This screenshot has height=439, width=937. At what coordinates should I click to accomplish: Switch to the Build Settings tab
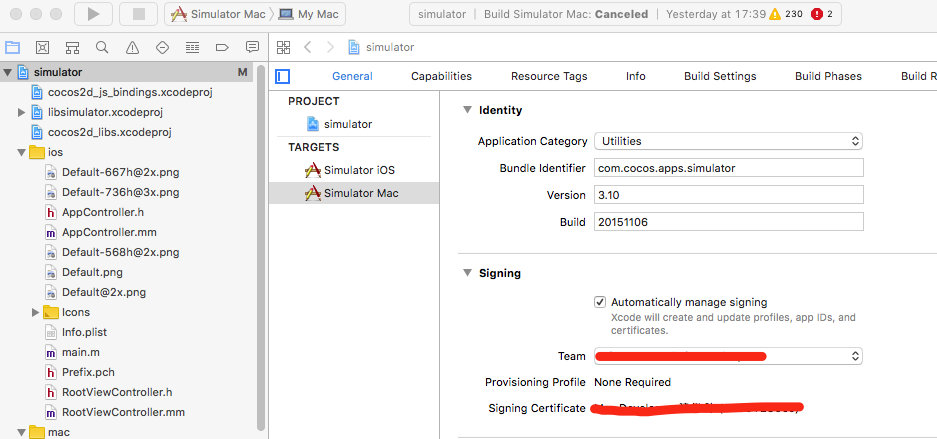tap(720, 76)
